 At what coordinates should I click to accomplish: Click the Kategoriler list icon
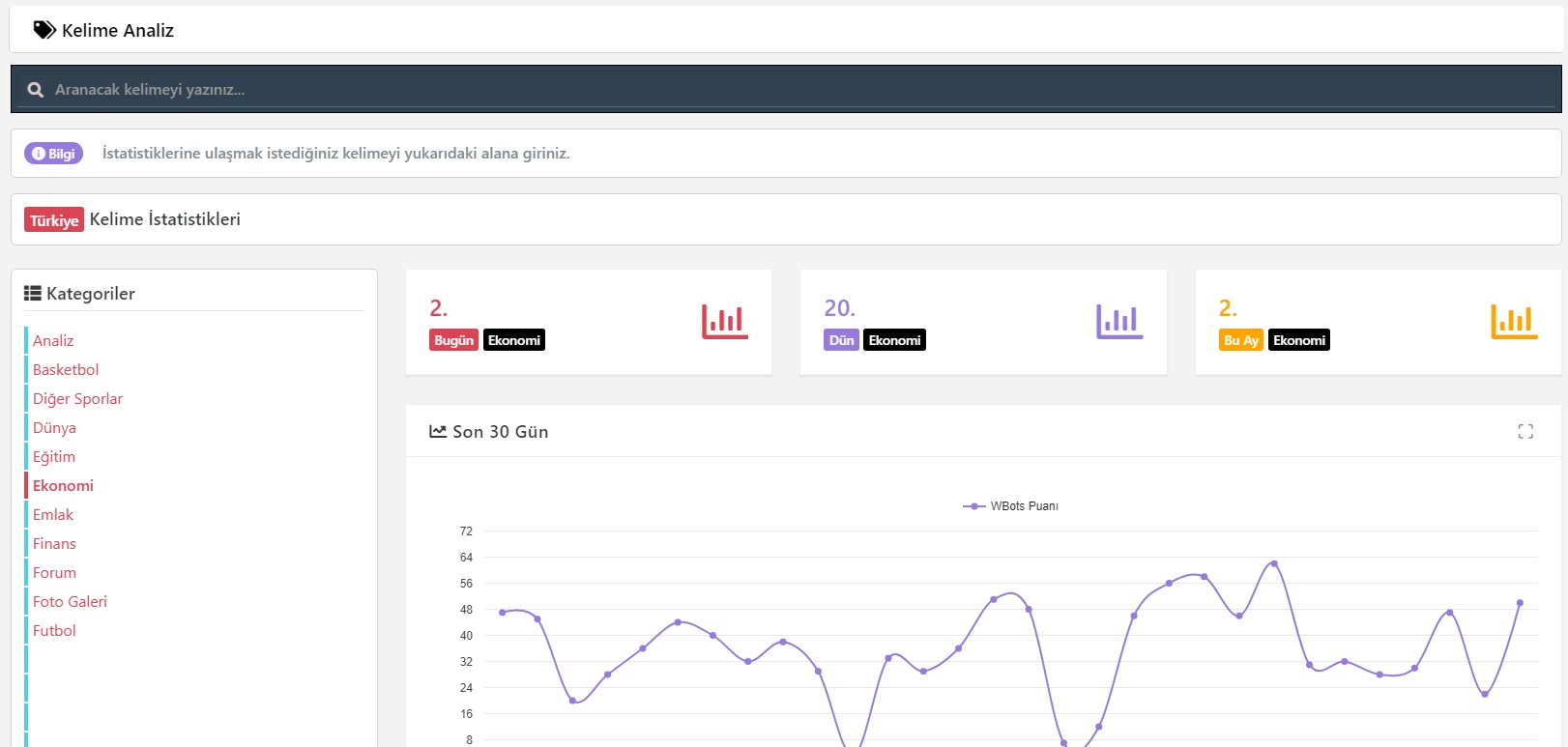click(x=33, y=294)
